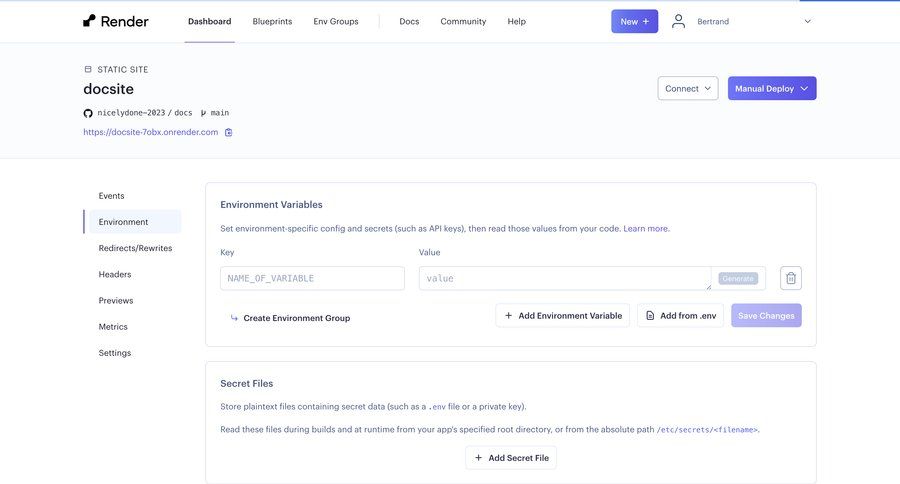Click Add from .env button
The image size is (900, 484).
click(x=680, y=315)
